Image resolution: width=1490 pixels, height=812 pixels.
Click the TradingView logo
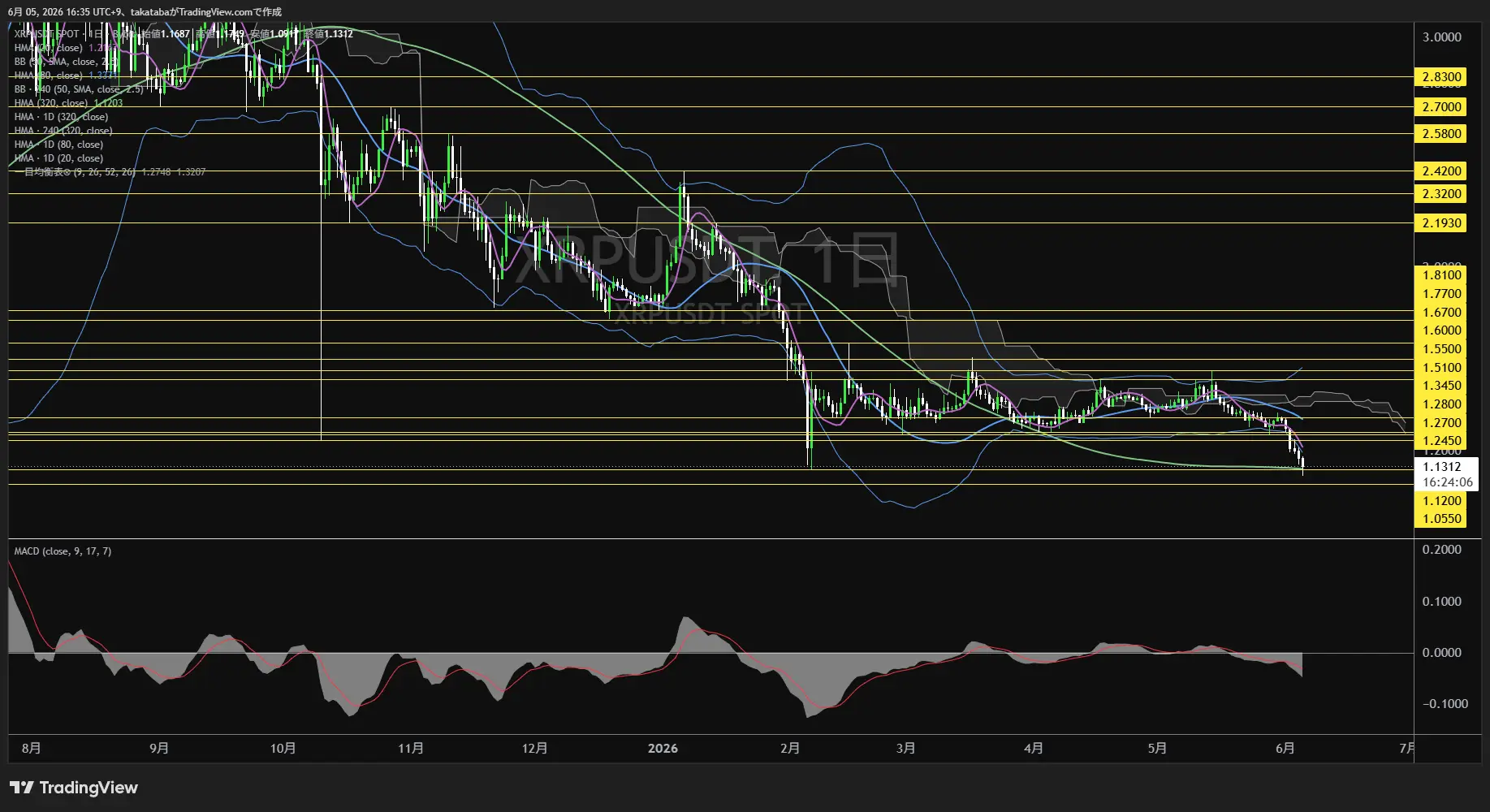(x=74, y=788)
